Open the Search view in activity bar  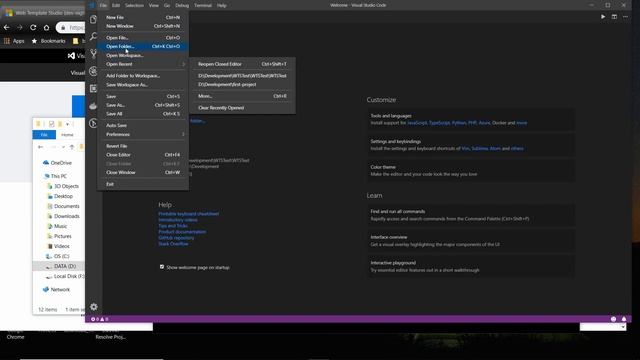[93, 36]
